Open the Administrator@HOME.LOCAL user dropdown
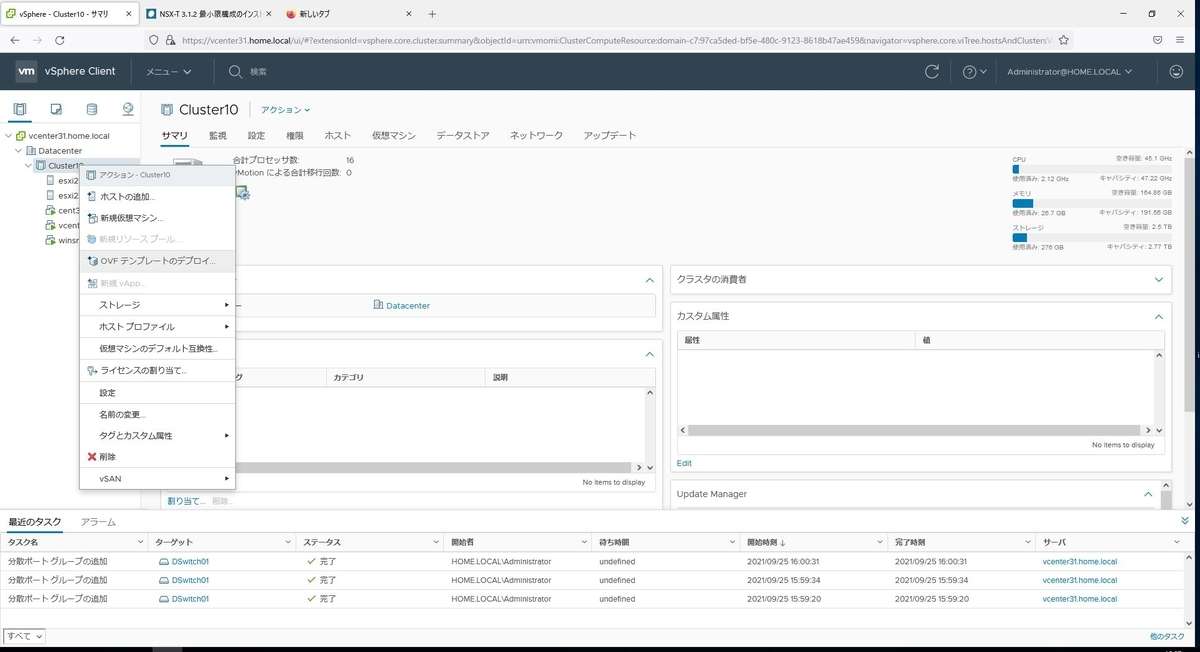This screenshot has height=652, width=1200. [1070, 72]
